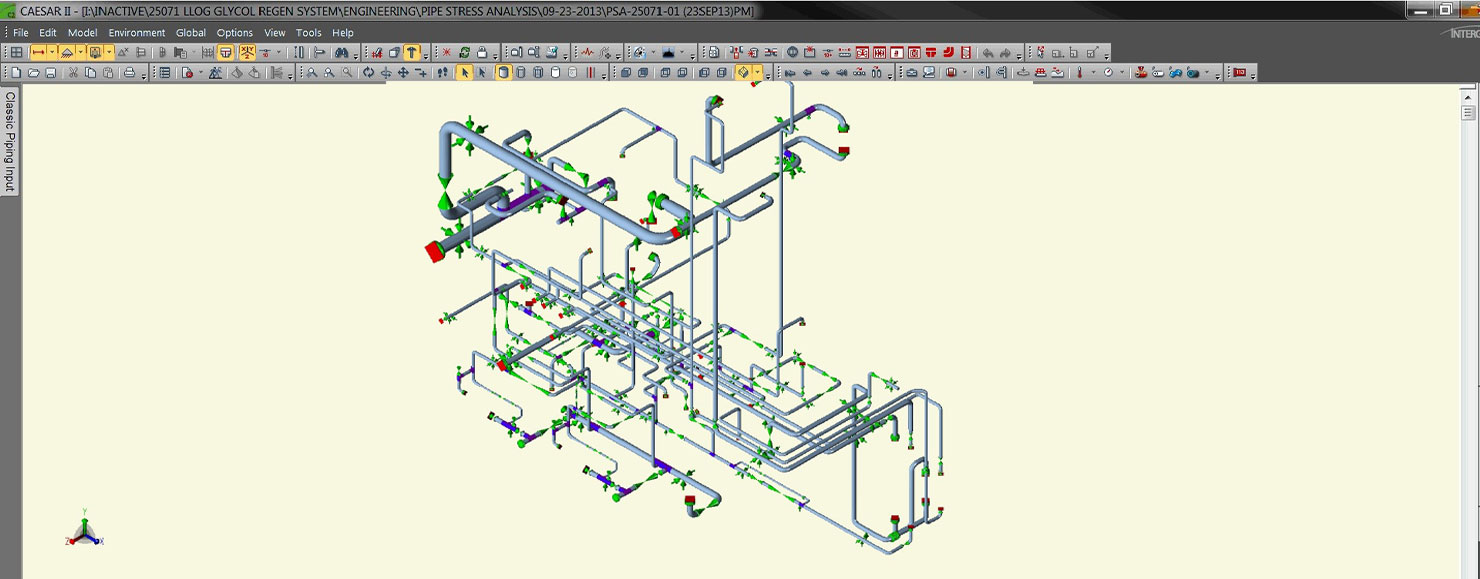Open dropdown beside red thermometer icon

(x=1093, y=73)
